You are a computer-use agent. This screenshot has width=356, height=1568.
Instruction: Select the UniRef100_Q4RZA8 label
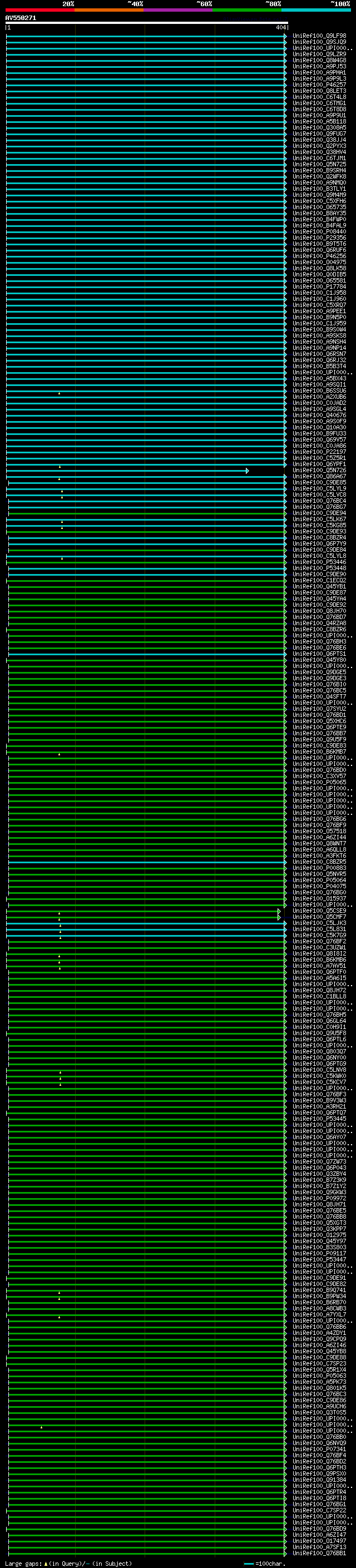click(x=319, y=624)
